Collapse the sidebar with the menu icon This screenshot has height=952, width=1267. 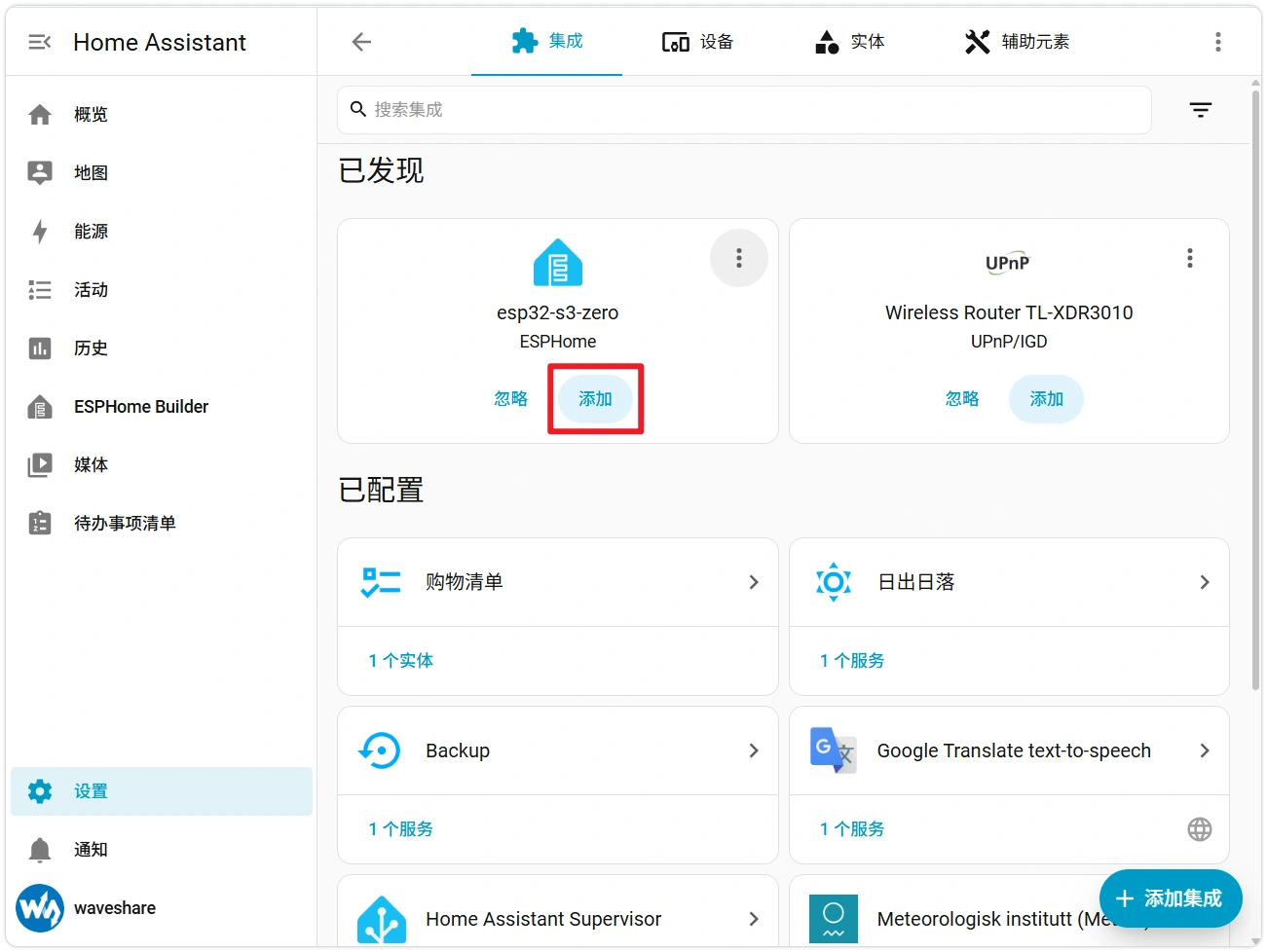pos(40,42)
